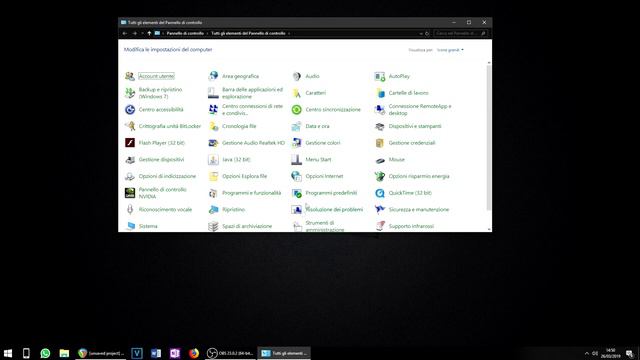The height and width of the screenshot is (360, 640).
Task: Open Firefox from the taskbar
Action: (193, 353)
